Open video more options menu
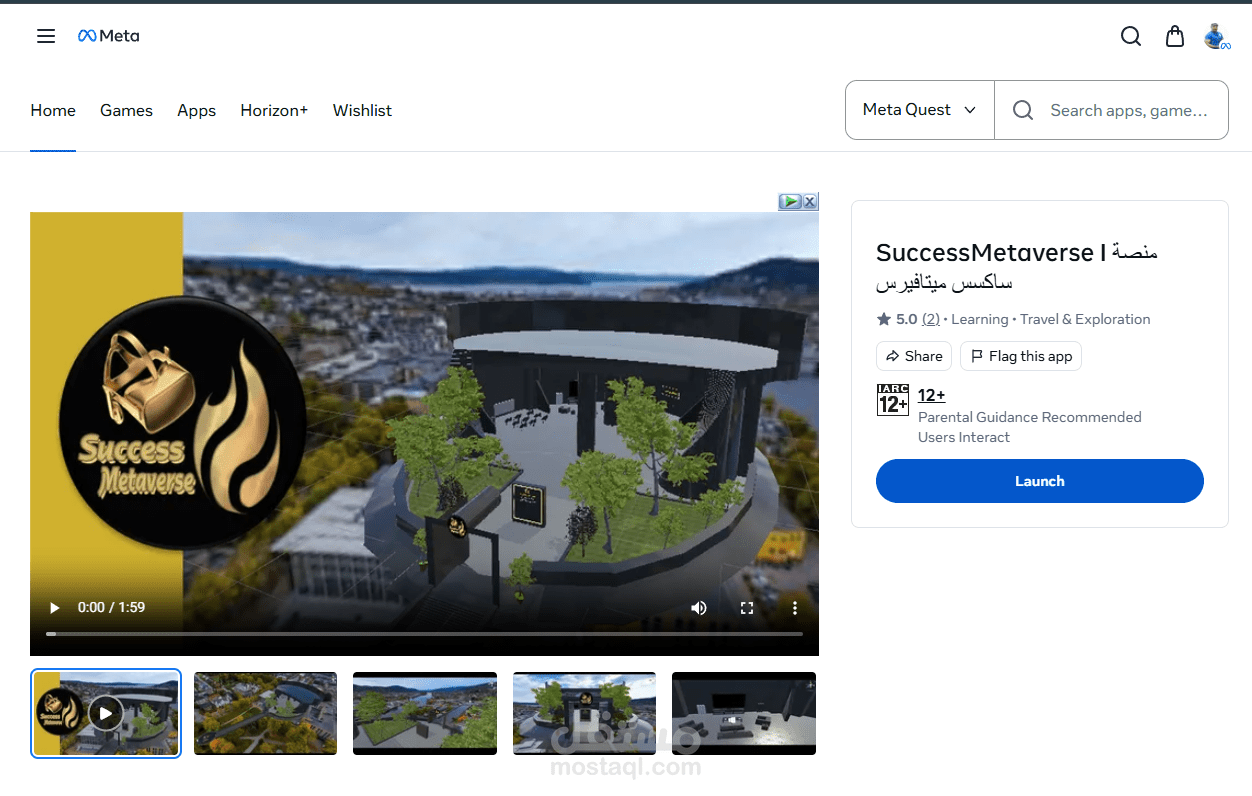The height and width of the screenshot is (796, 1252). point(795,607)
